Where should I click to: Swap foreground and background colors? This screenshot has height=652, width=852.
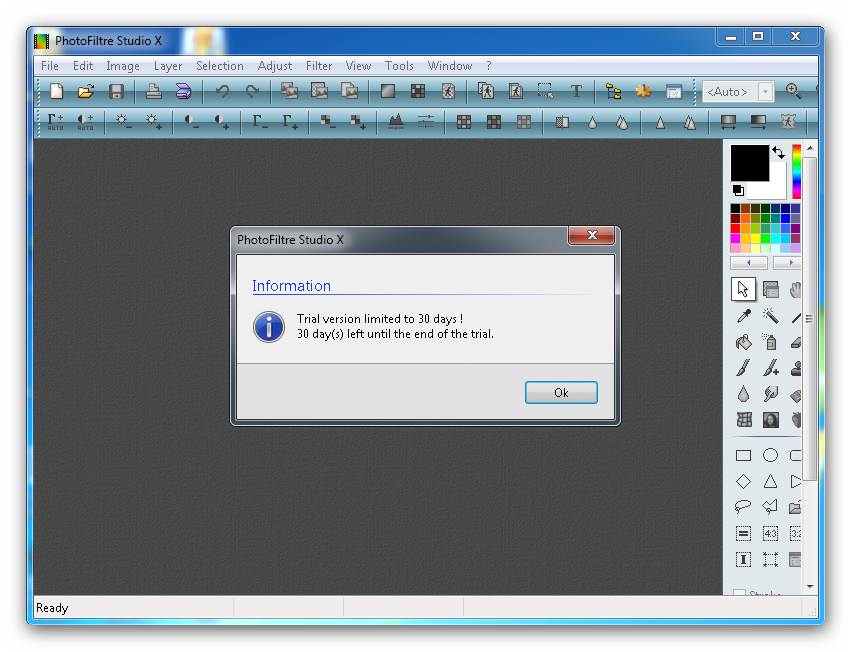779,153
